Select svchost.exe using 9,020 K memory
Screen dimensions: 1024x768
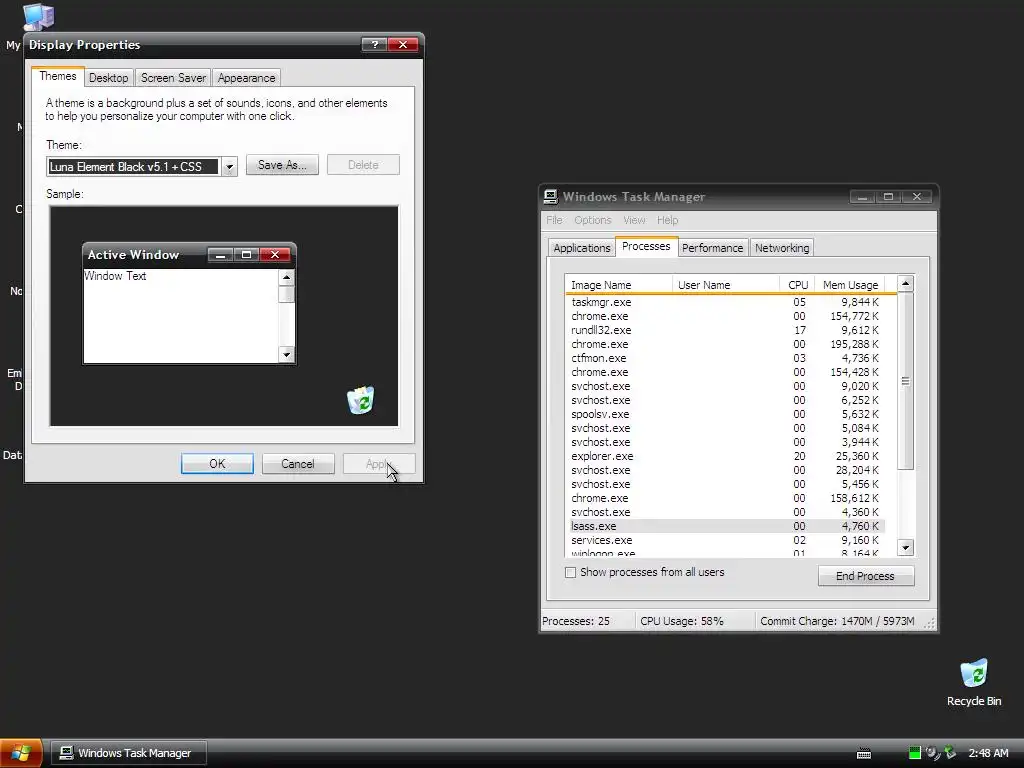coord(725,386)
